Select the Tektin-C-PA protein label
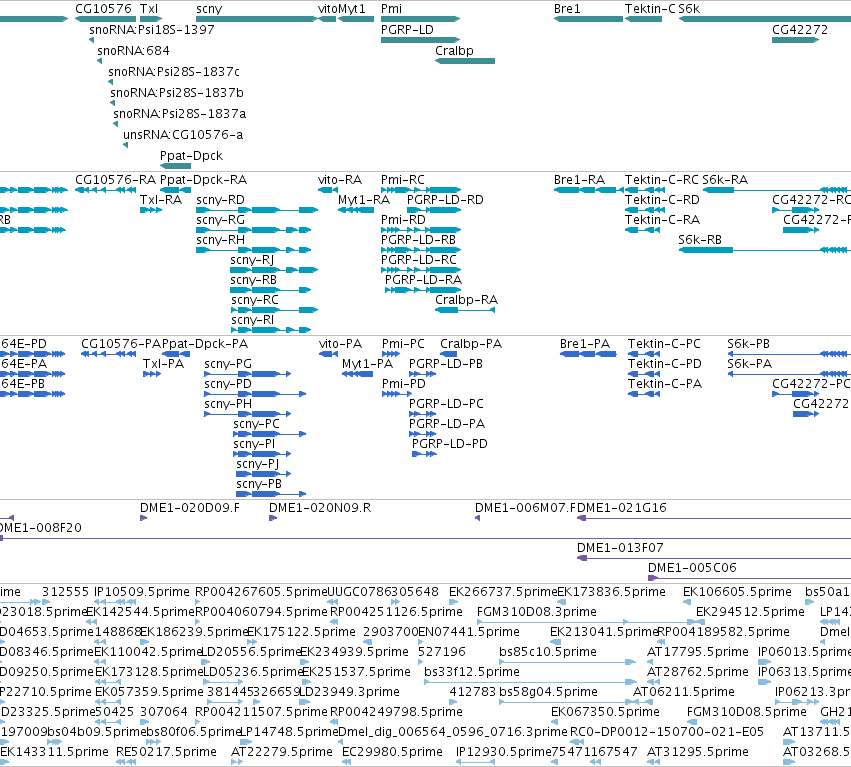851x767 pixels. (x=665, y=384)
